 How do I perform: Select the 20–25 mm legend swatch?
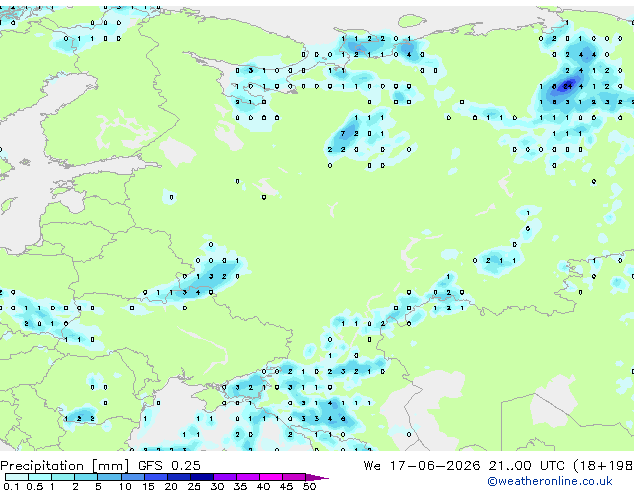178,477
